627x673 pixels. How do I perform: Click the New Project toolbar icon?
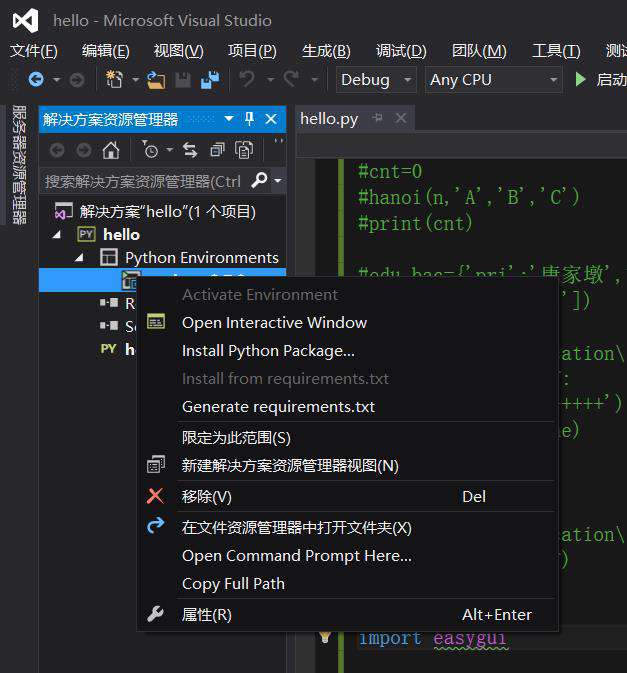114,79
